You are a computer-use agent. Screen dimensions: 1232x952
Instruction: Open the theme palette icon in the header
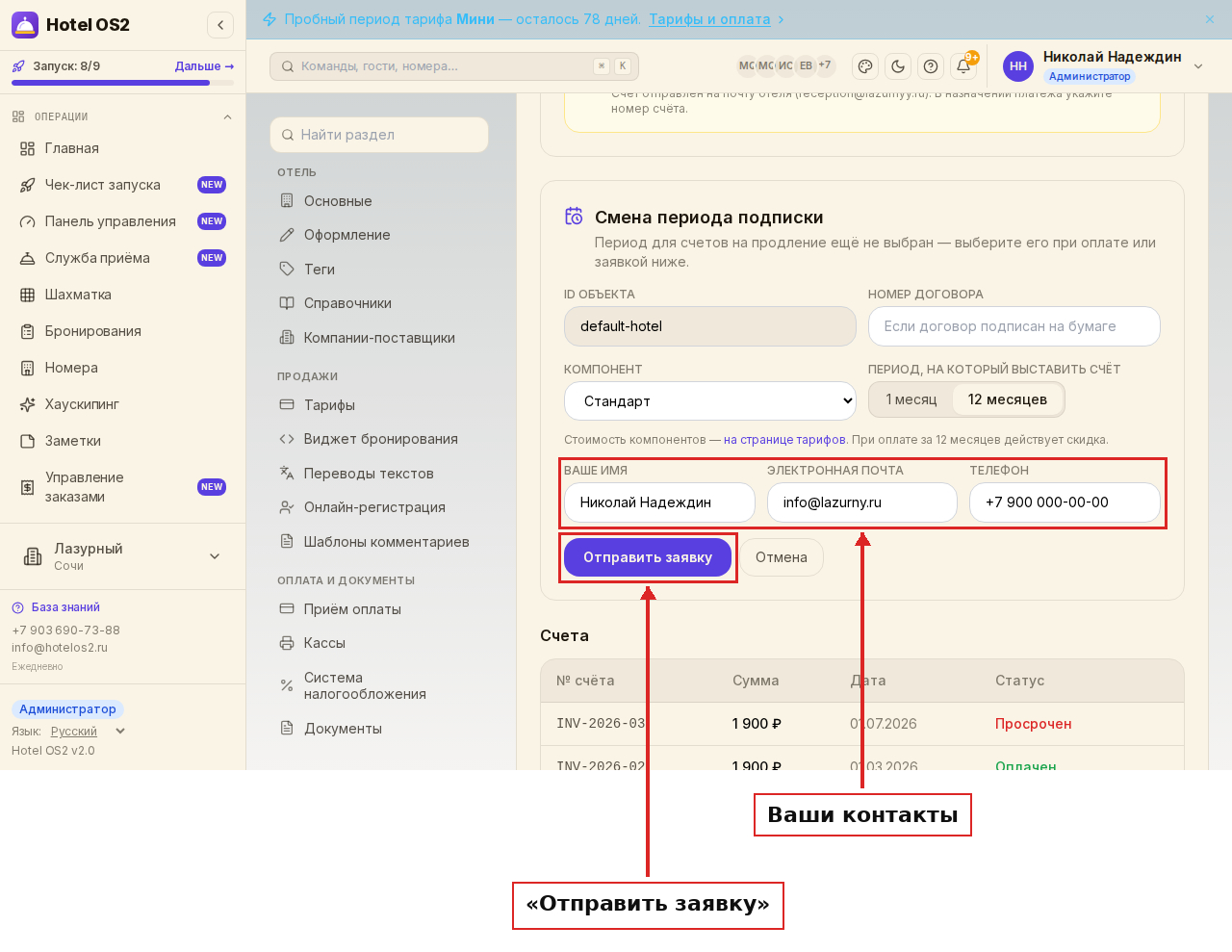[865, 66]
